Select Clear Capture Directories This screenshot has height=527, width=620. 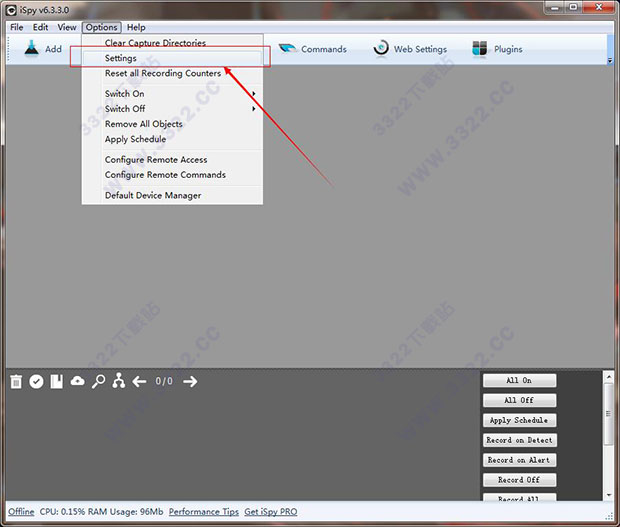172,43
